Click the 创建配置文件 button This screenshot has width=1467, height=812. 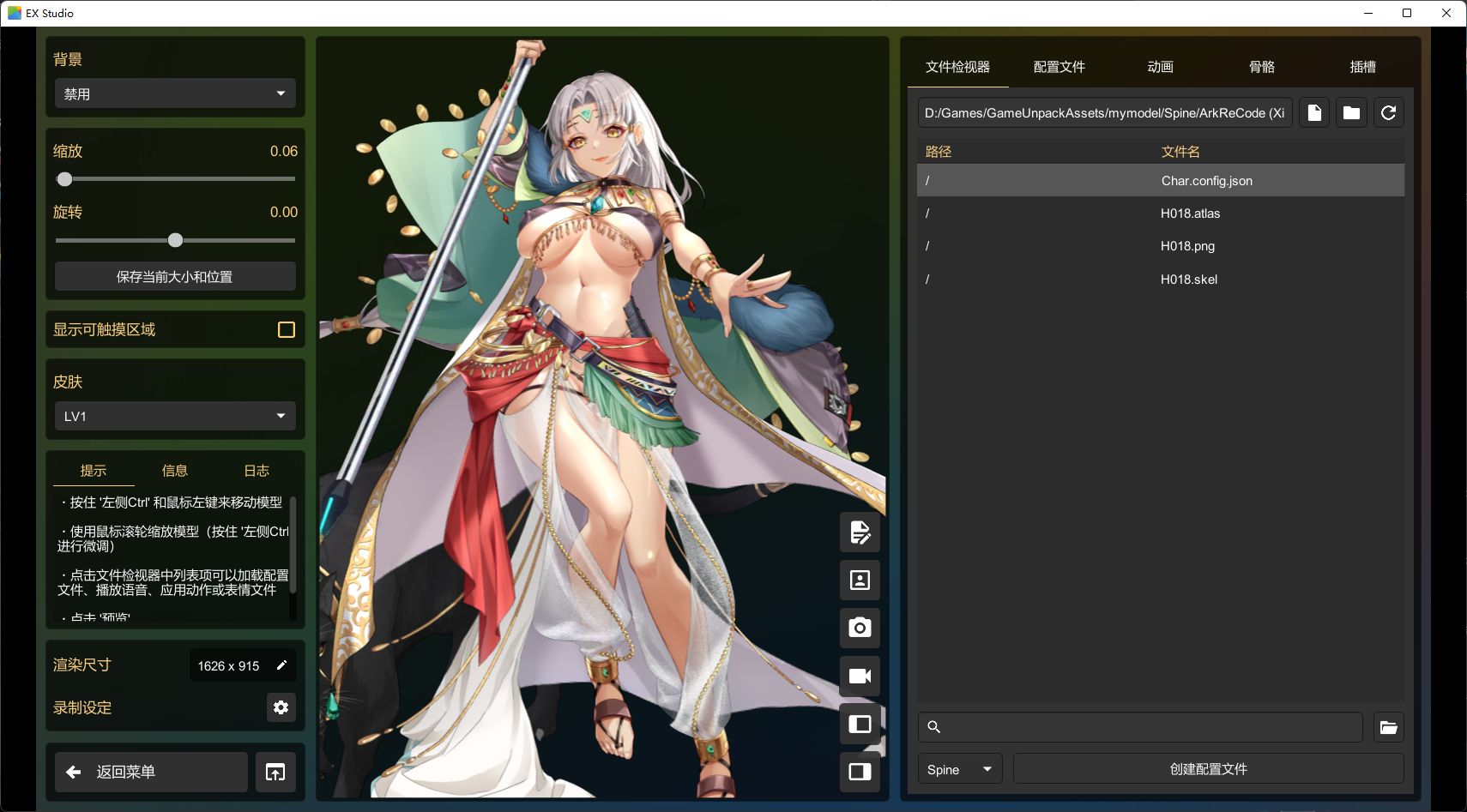click(x=1209, y=769)
